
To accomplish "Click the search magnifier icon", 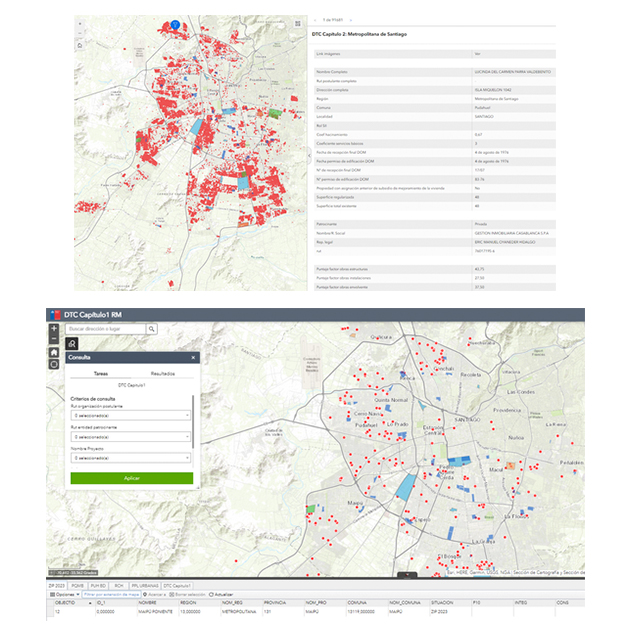I will [151, 328].
